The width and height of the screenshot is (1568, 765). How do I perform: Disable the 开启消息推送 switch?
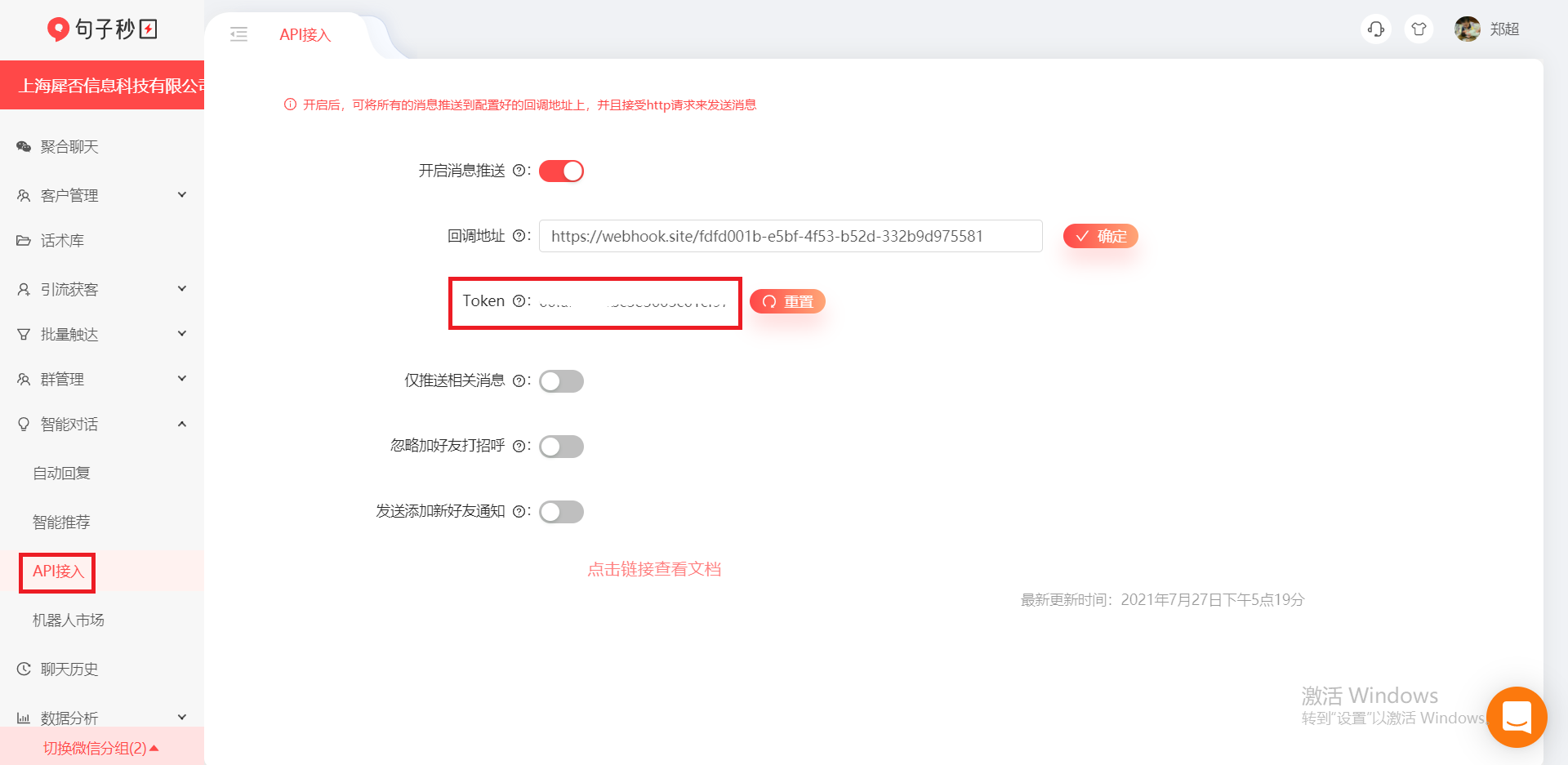click(x=561, y=171)
